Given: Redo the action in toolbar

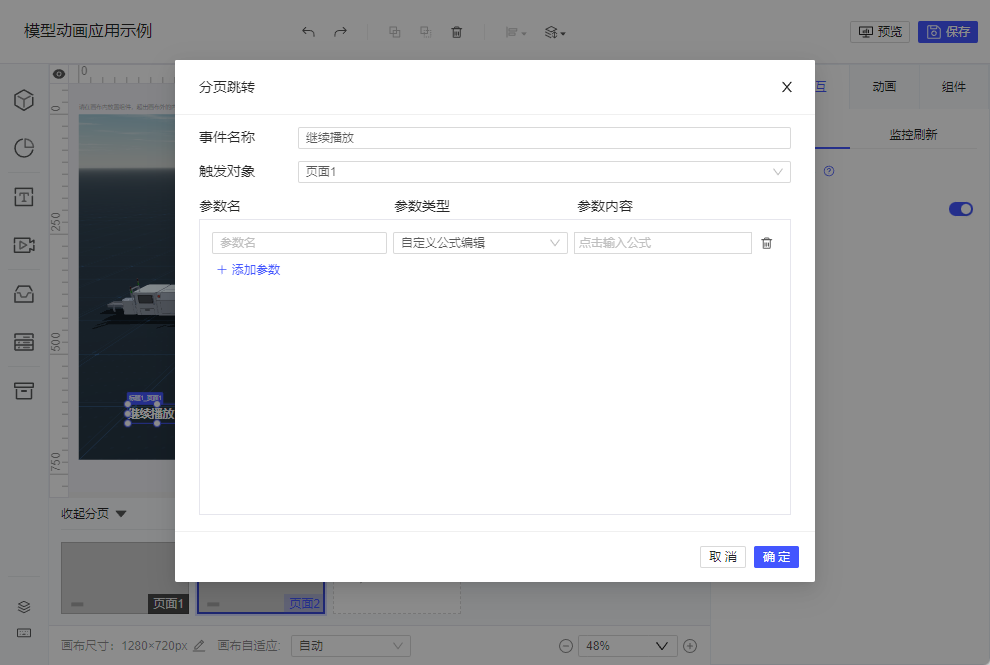Looking at the screenshot, I should click(340, 32).
